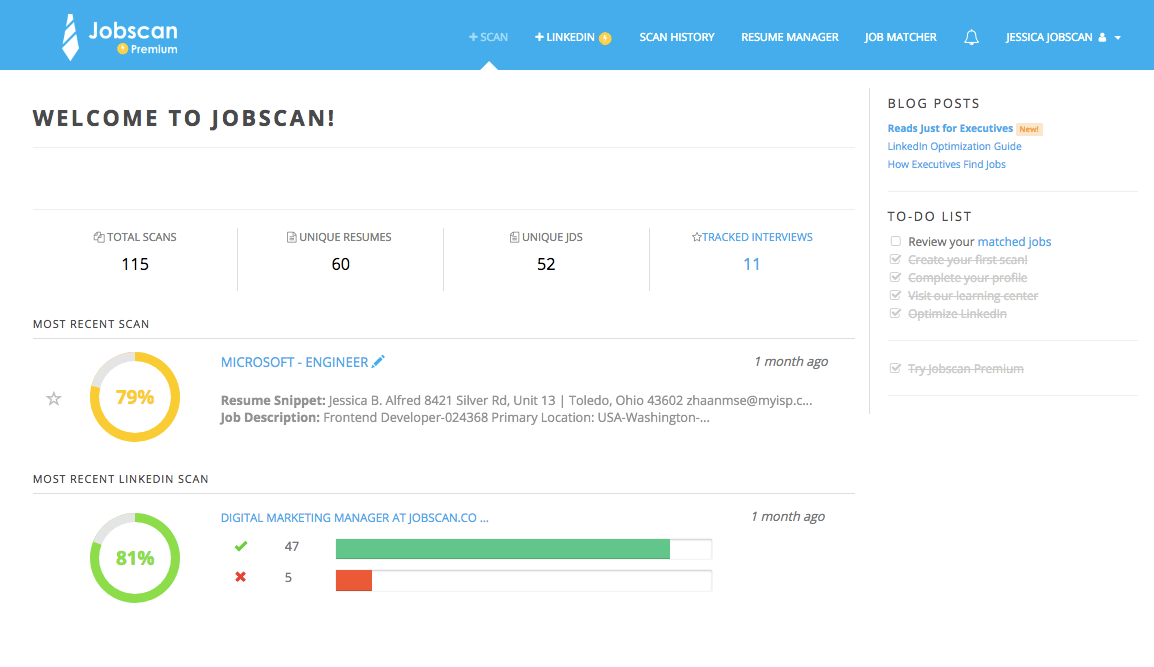Click the Unique JDs value 52

[546, 264]
